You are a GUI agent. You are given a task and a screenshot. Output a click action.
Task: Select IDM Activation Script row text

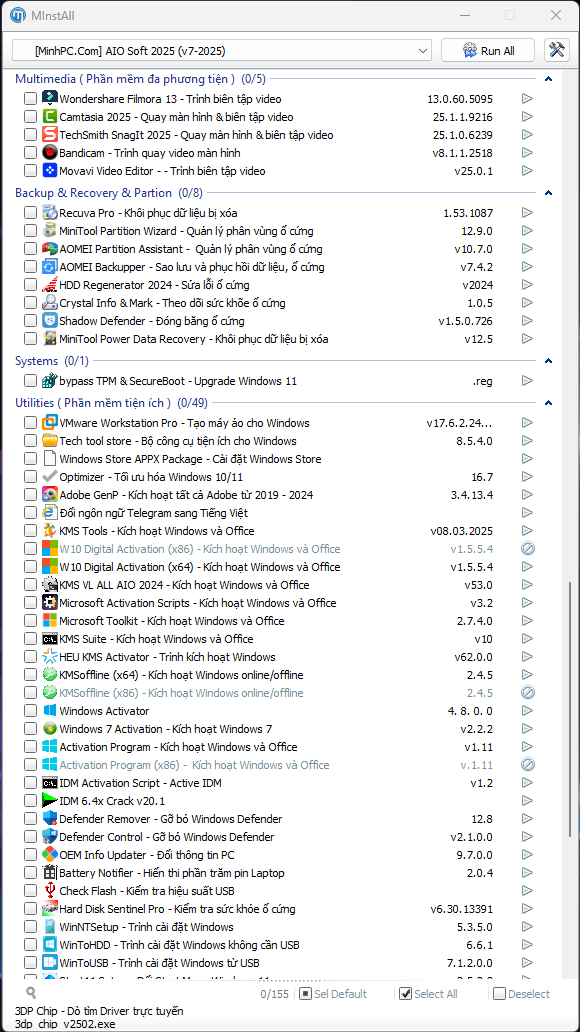click(140, 783)
